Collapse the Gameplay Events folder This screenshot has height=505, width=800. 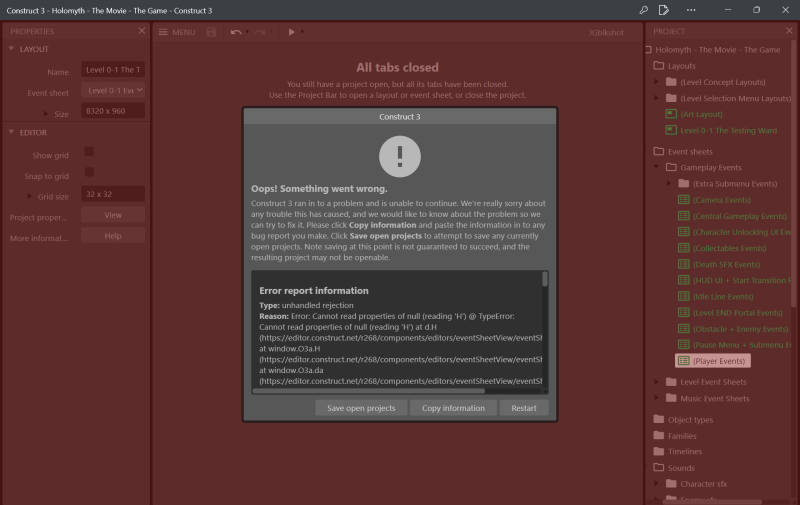(657, 167)
